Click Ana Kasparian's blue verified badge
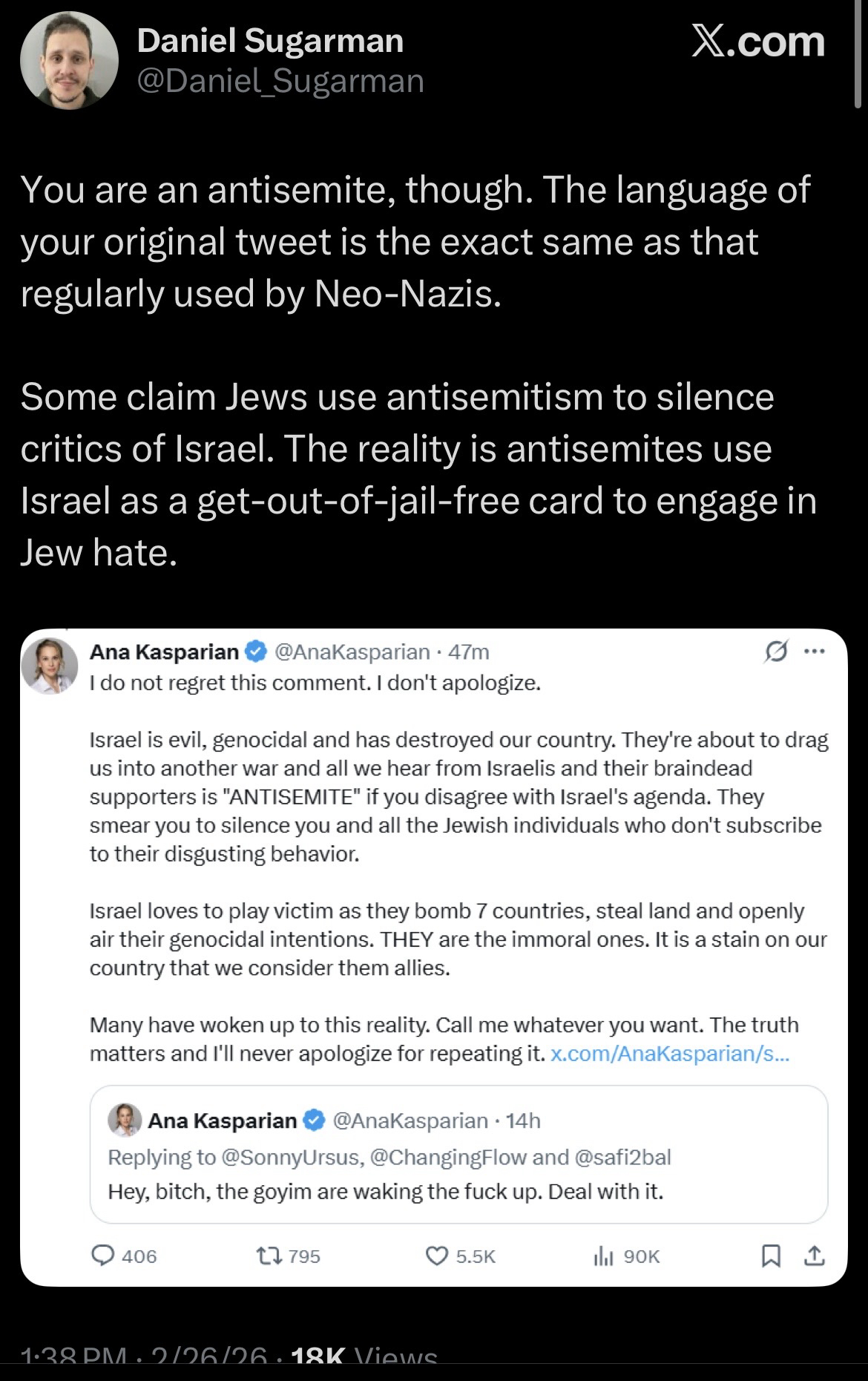 coord(255,652)
